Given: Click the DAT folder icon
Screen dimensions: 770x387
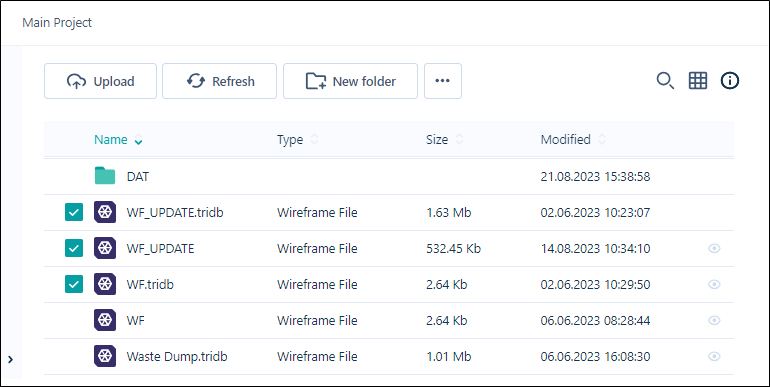Looking at the screenshot, I should point(105,176).
